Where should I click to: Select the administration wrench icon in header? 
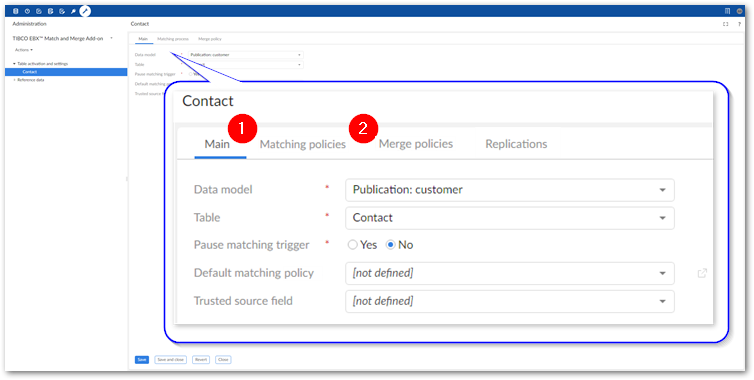[x=74, y=11]
